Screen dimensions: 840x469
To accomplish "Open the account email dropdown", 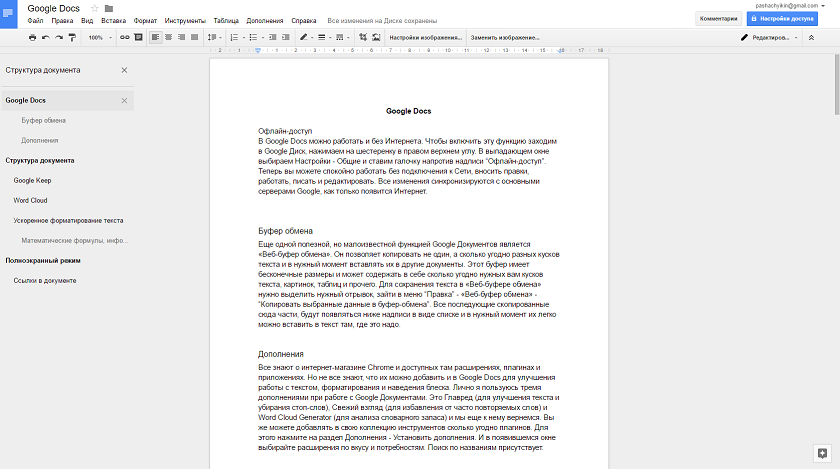I will click(x=790, y=5).
